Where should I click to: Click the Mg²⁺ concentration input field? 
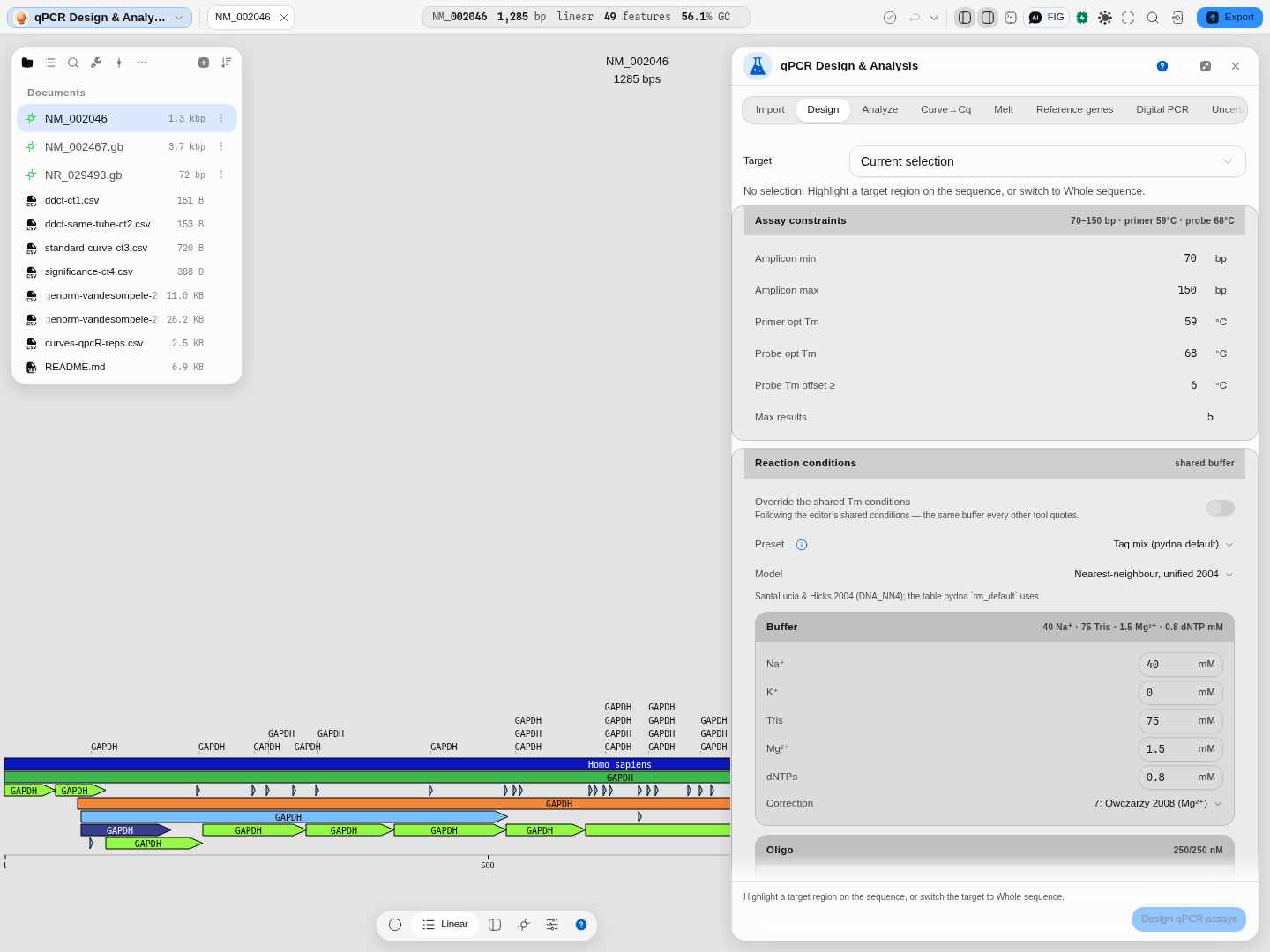(1180, 749)
